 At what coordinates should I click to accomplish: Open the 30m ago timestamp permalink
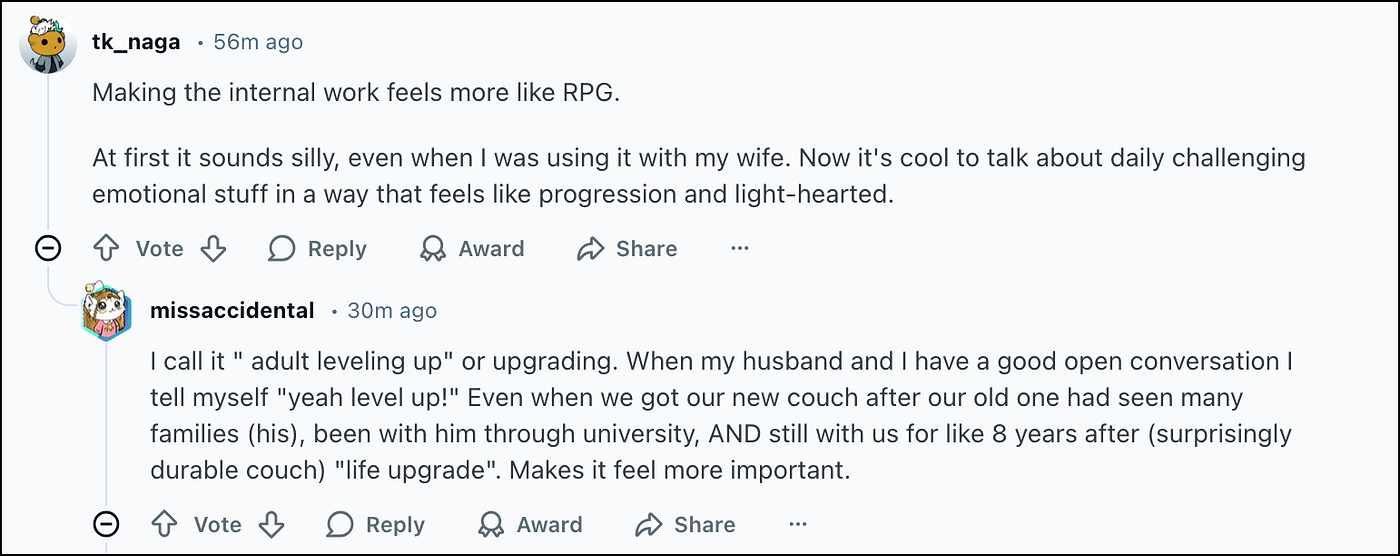tap(392, 310)
